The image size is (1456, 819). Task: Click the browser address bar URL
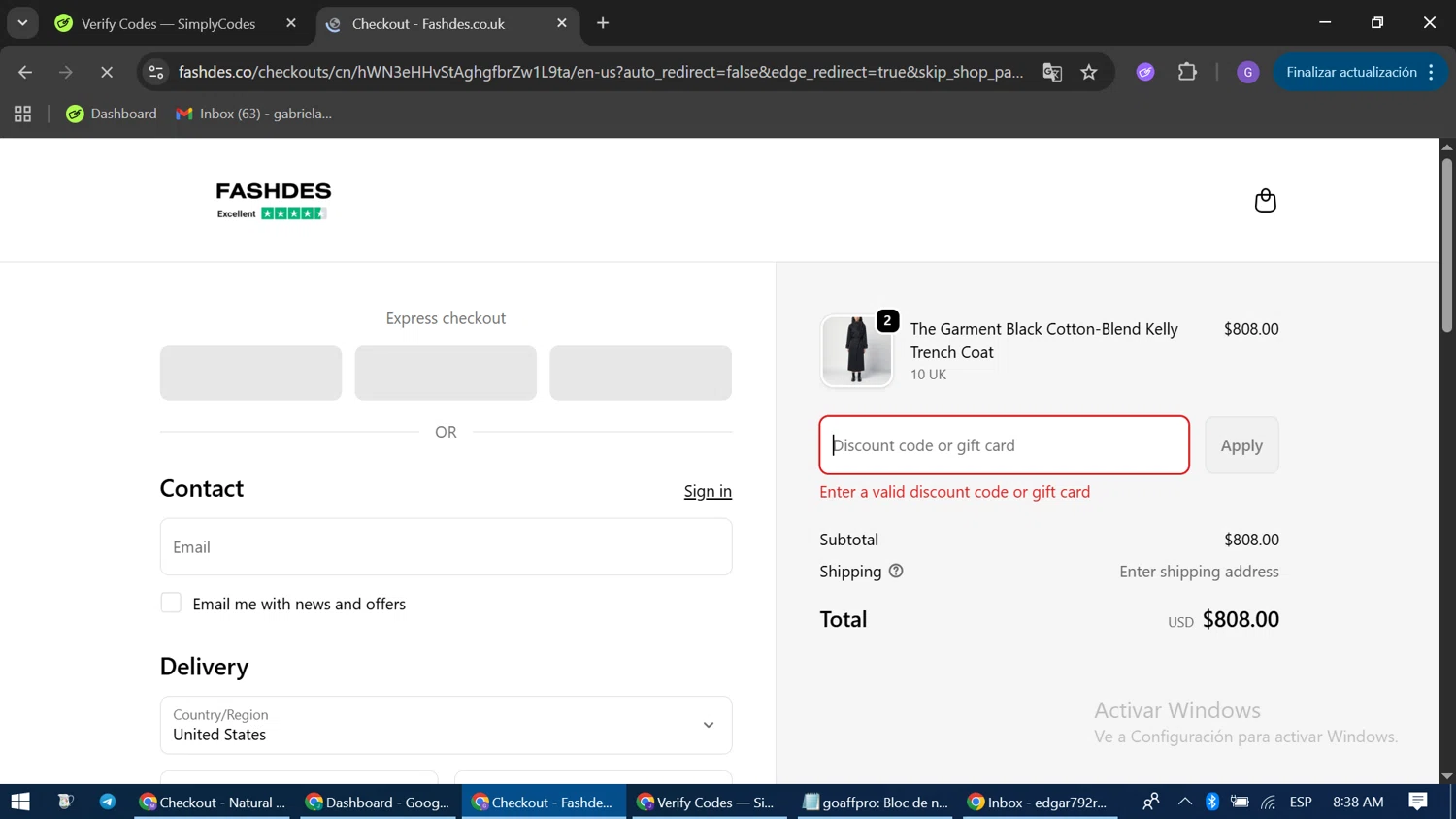(x=601, y=72)
